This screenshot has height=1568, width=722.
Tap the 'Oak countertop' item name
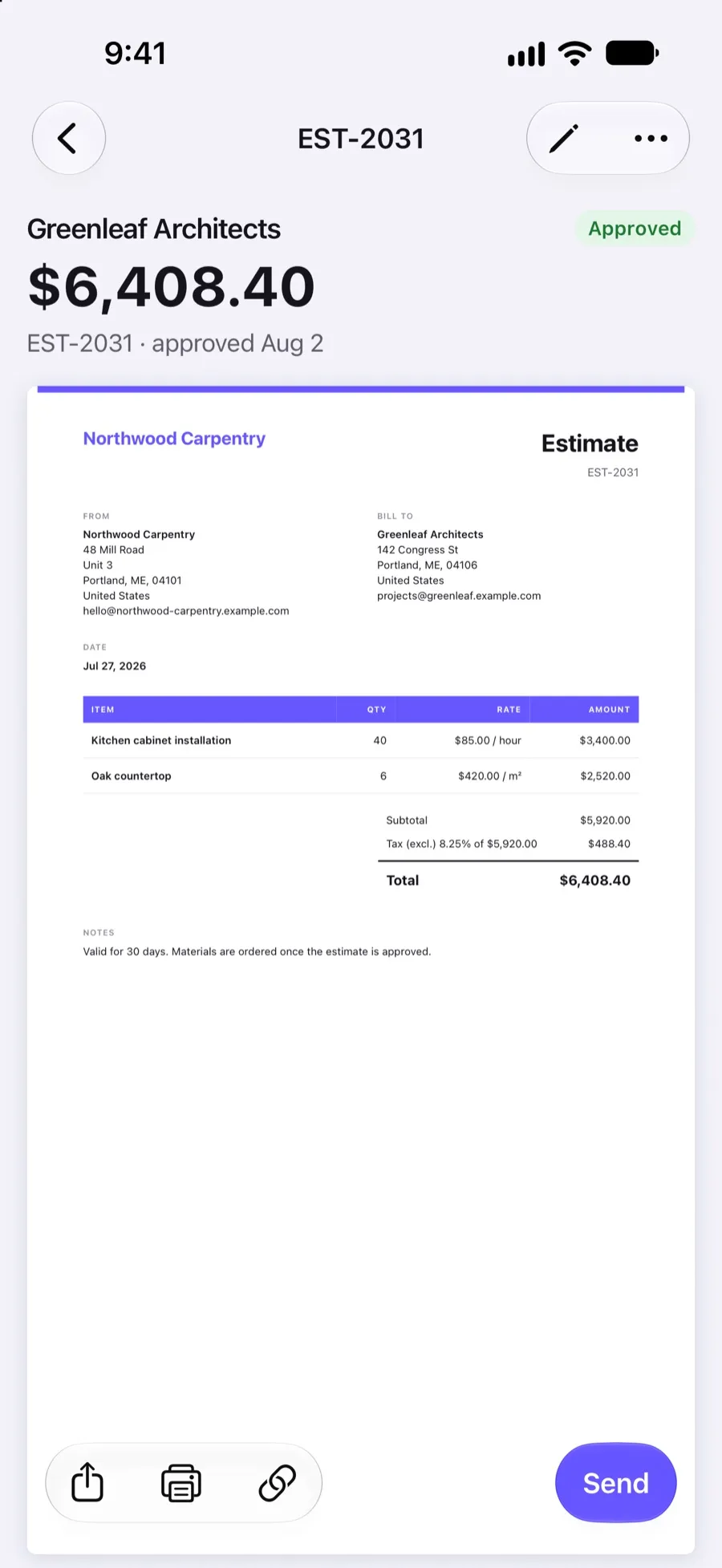(132, 776)
